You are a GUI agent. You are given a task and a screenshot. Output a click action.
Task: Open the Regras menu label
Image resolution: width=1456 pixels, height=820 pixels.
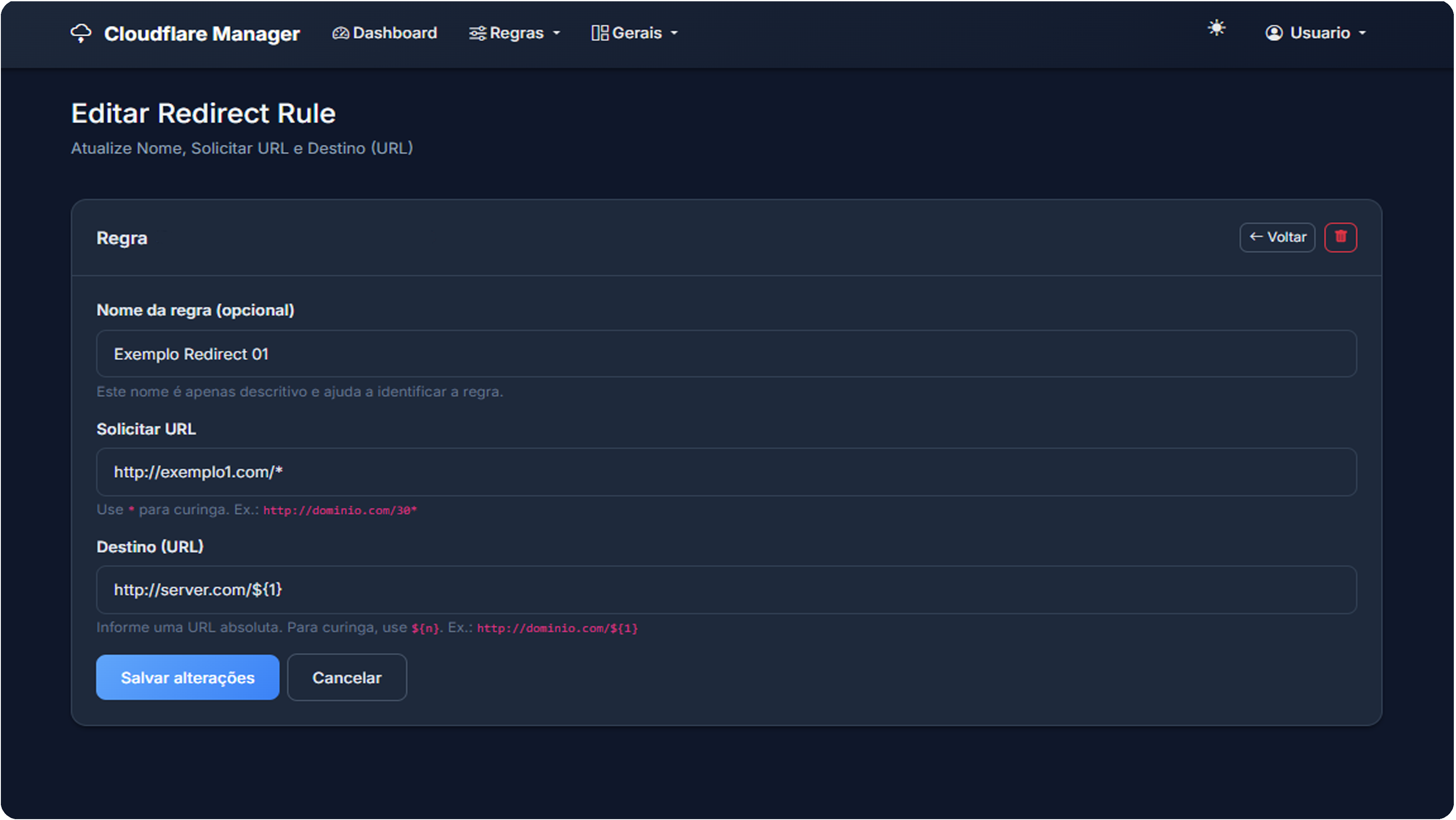click(516, 33)
